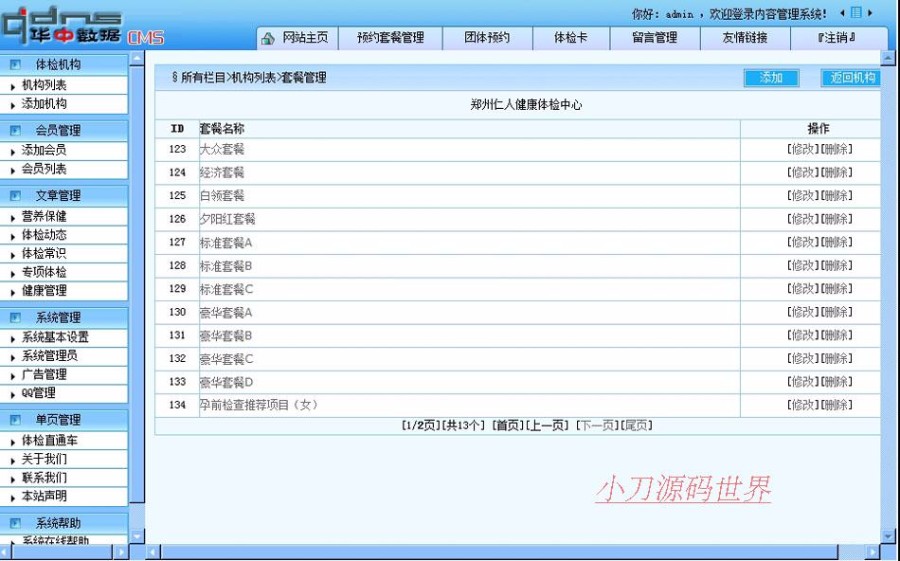Click the 夕阳红套餐 package name
900x561 pixels.
click(227, 219)
